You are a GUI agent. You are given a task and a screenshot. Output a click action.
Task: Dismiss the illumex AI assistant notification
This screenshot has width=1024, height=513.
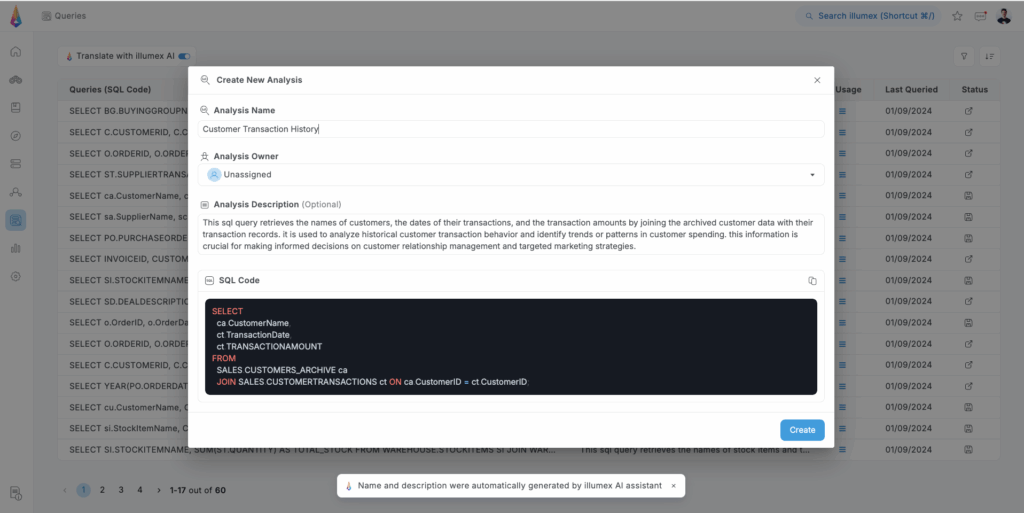pos(673,486)
